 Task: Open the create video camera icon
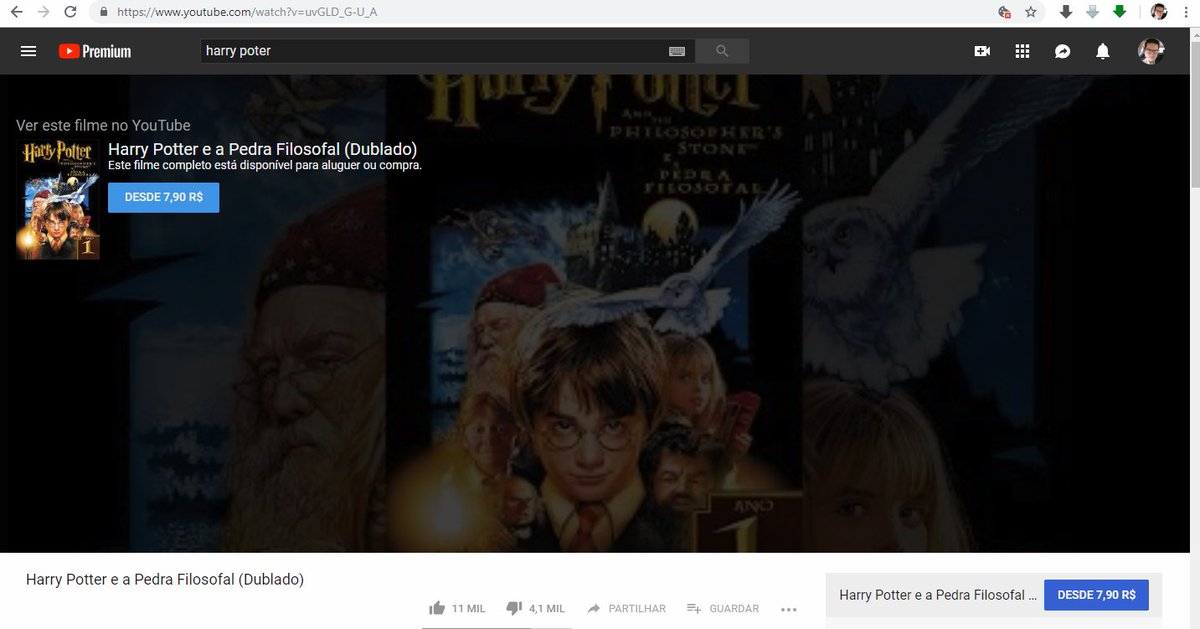tap(982, 51)
